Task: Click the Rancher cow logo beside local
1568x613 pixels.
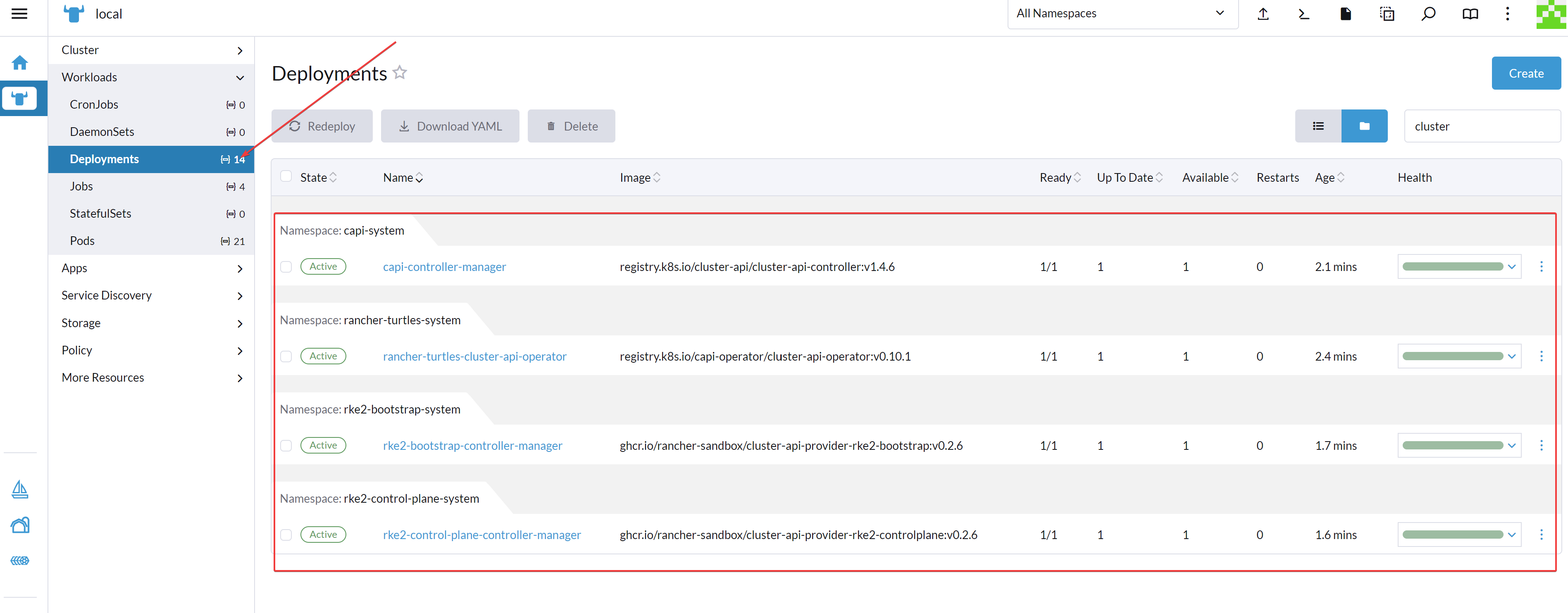Action: tap(74, 13)
